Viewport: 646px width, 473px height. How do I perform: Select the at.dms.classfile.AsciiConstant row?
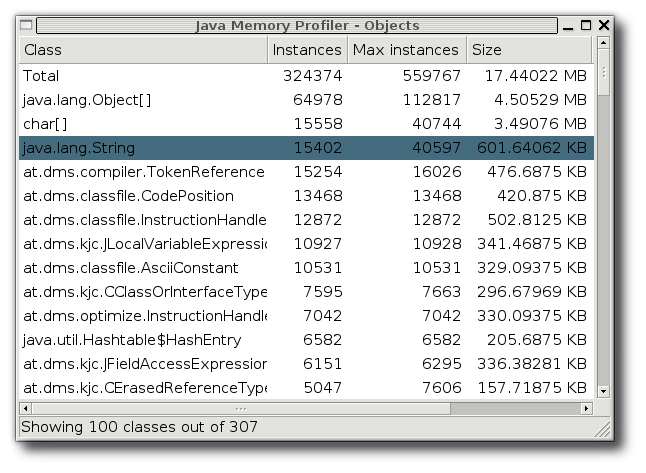click(307, 268)
